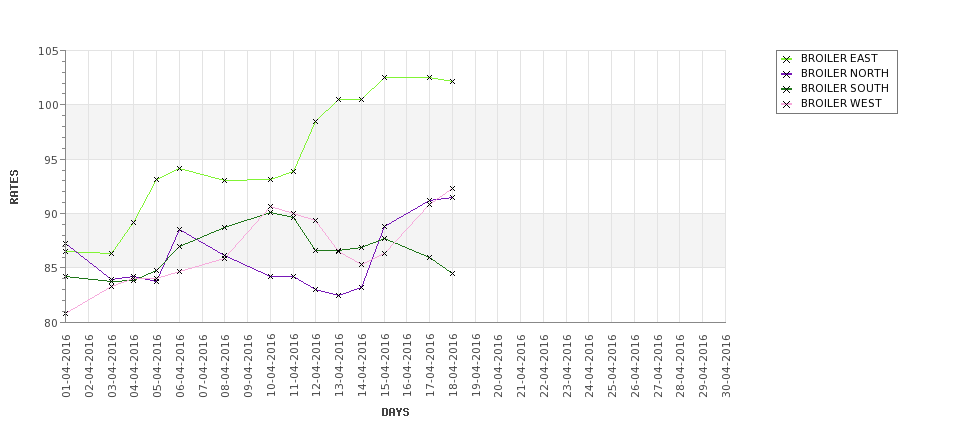
Task: Select the BROILER EAST legend label
Action: 839,58
